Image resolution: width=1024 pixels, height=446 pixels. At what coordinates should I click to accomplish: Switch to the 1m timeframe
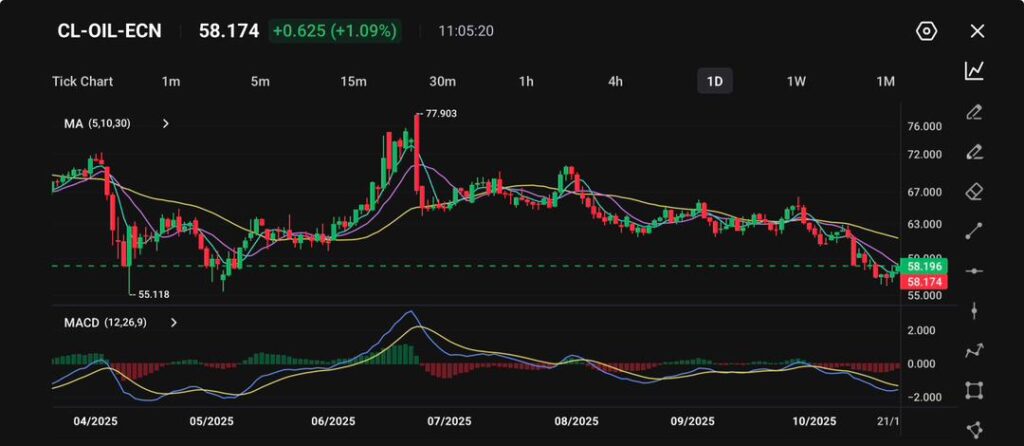click(171, 81)
